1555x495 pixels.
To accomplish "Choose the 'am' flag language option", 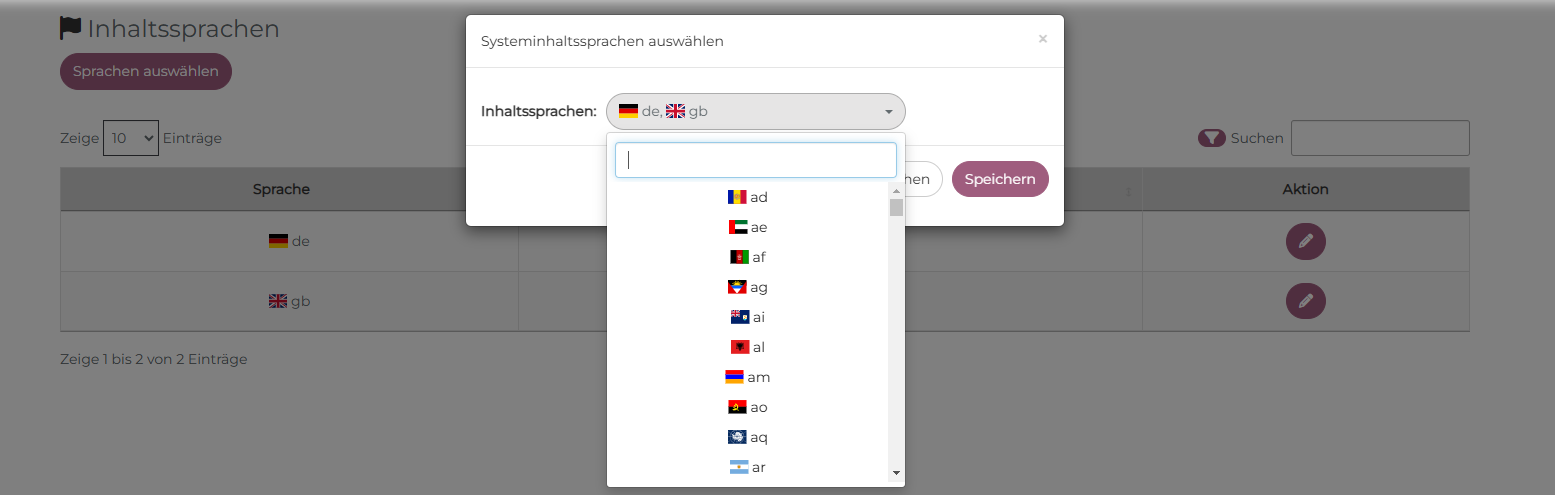I will pyautogui.click(x=748, y=377).
